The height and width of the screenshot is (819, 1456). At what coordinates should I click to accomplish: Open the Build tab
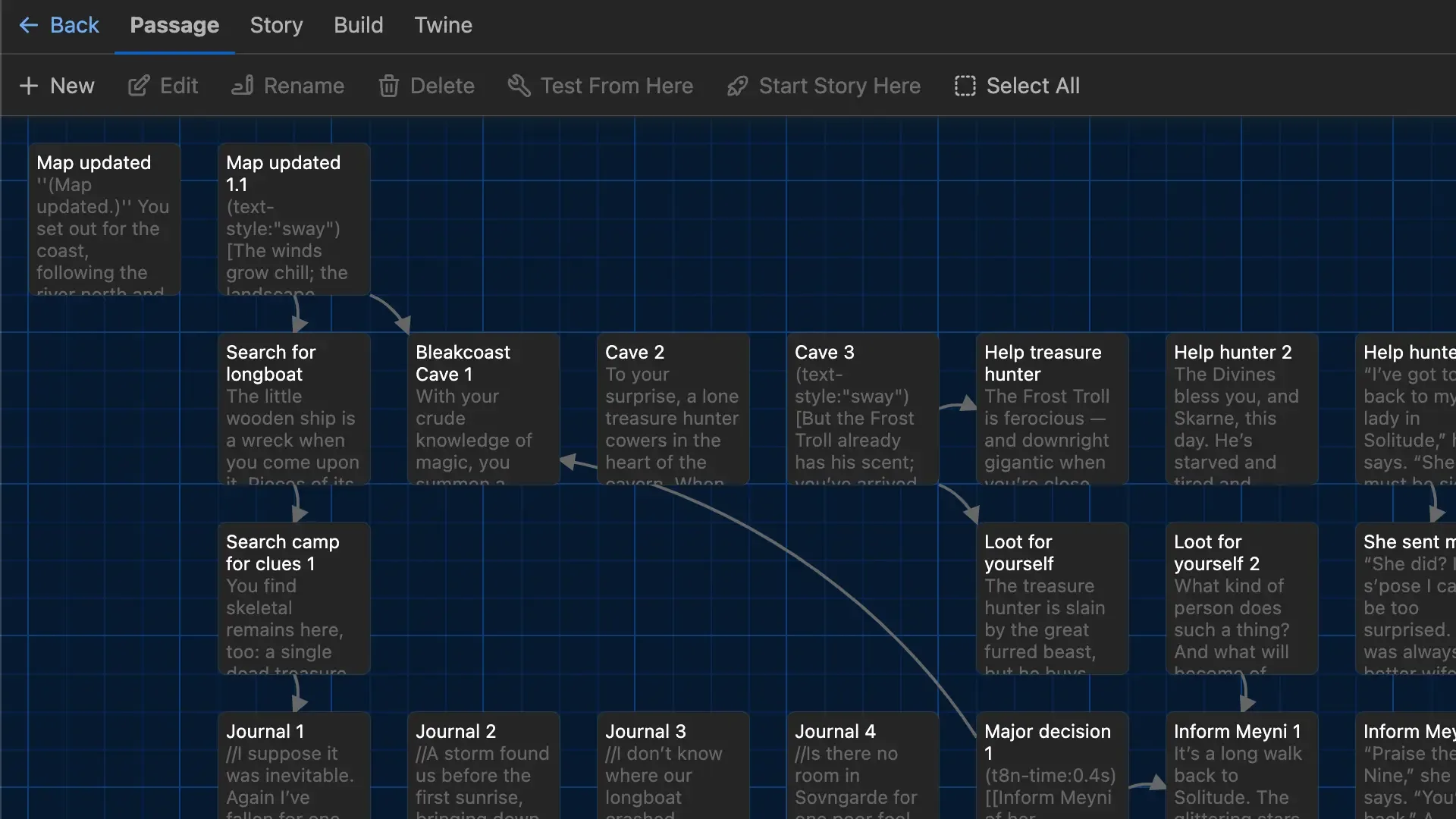tap(358, 25)
